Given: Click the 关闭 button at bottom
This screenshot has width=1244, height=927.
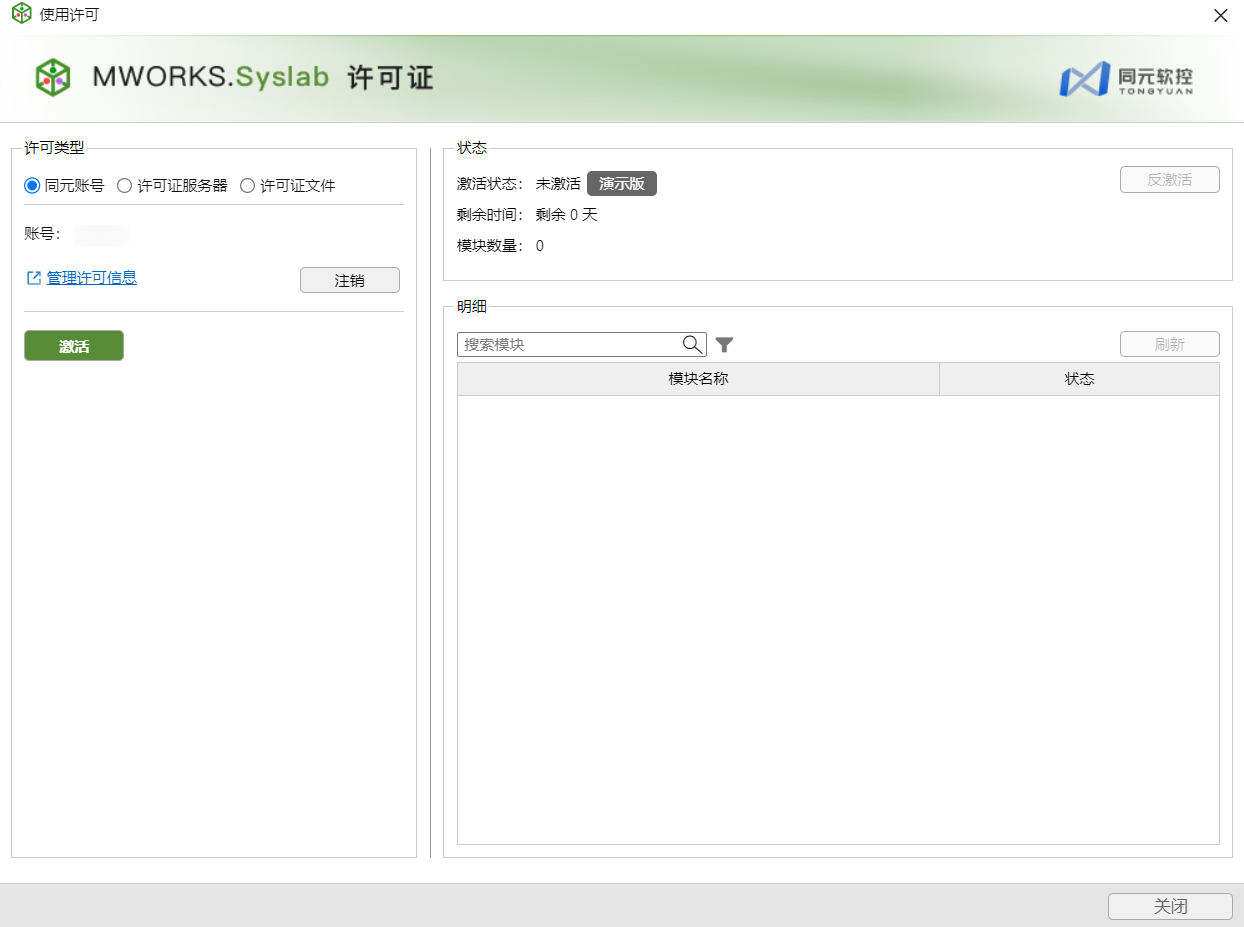Looking at the screenshot, I should point(1169,906).
